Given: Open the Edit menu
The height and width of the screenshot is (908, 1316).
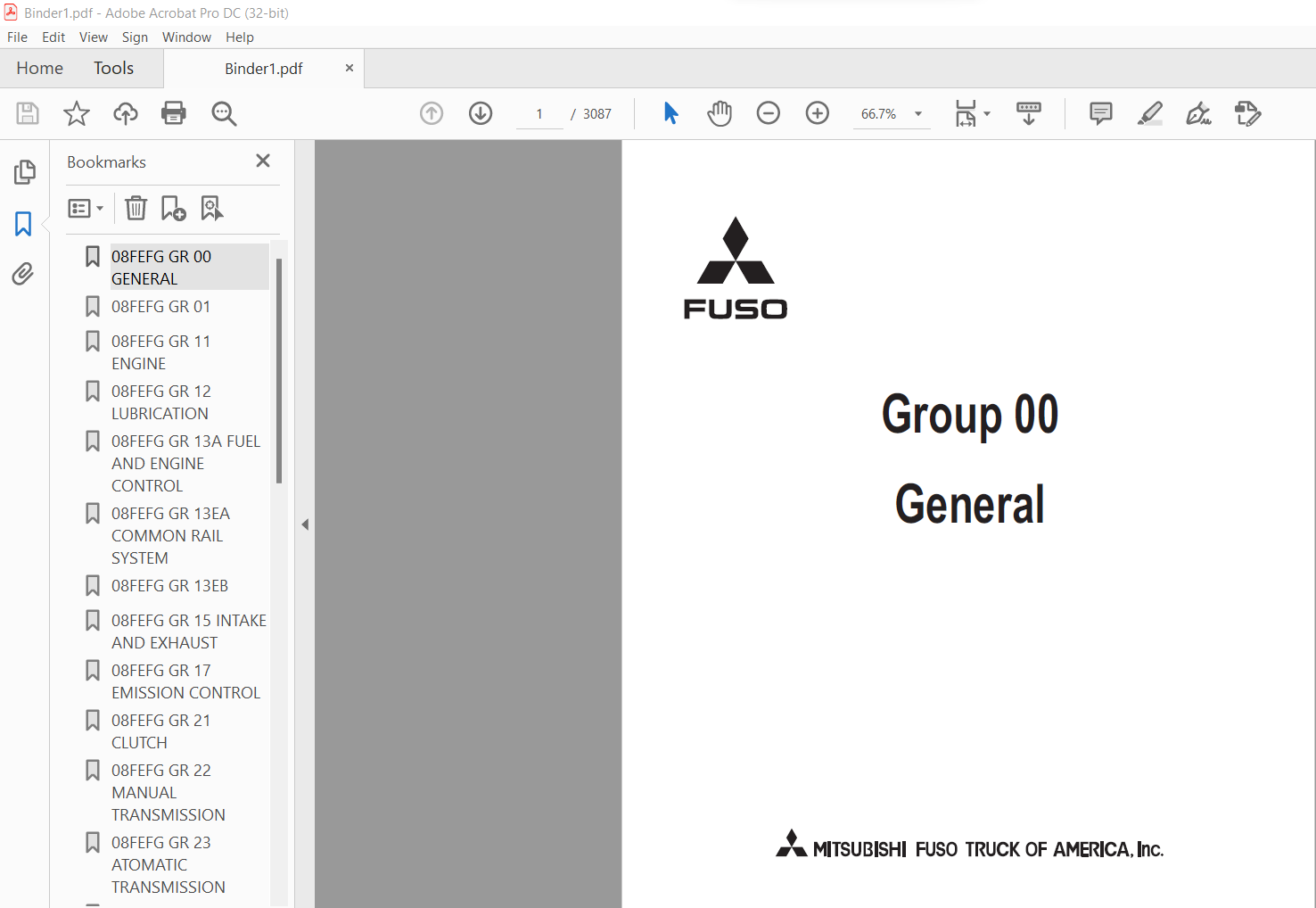Looking at the screenshot, I should coord(53,37).
